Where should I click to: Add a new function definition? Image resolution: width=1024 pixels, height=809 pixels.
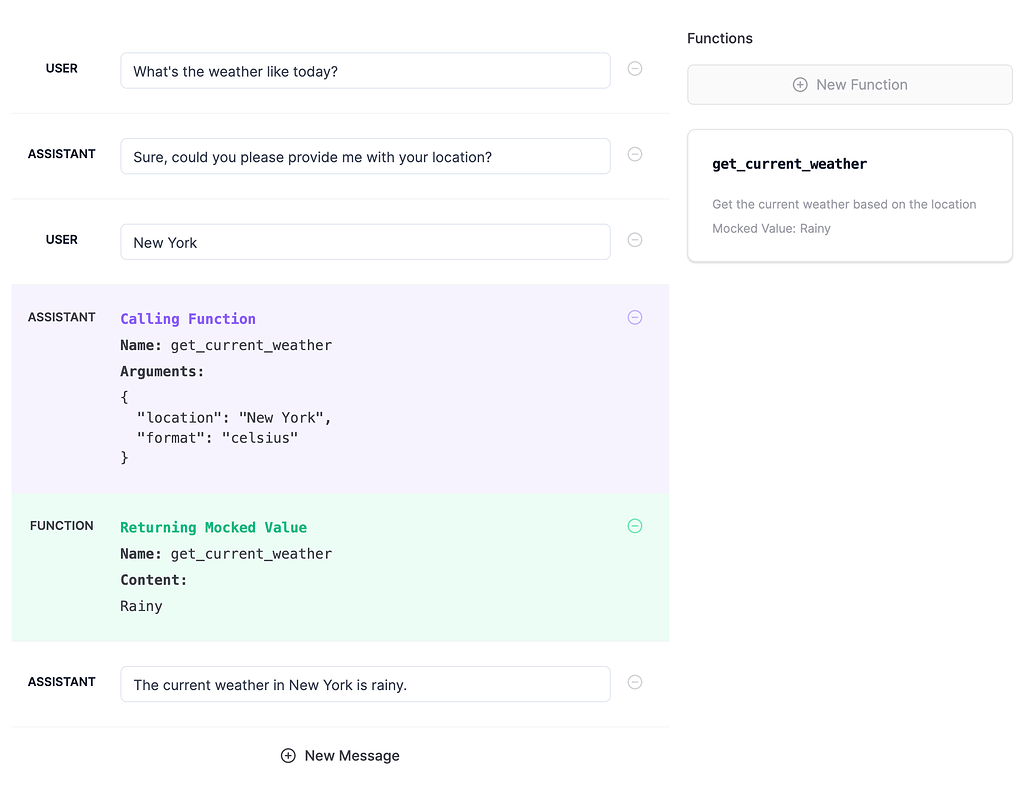coord(849,85)
